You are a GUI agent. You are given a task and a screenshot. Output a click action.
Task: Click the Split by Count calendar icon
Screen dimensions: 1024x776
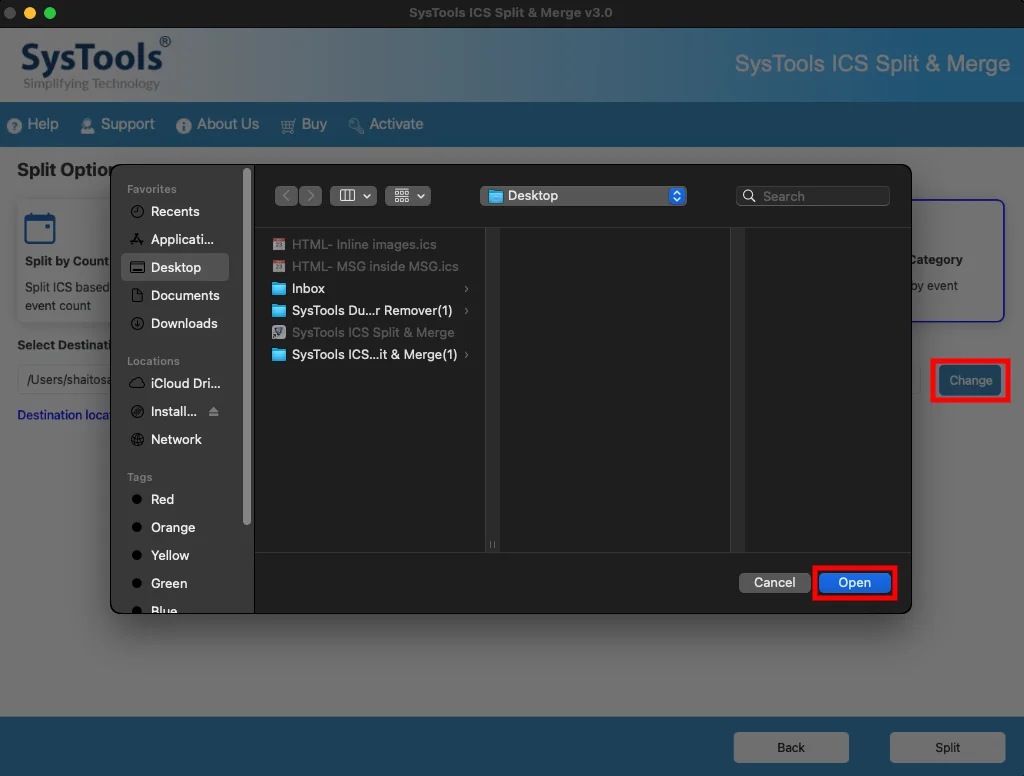pyautogui.click(x=40, y=229)
